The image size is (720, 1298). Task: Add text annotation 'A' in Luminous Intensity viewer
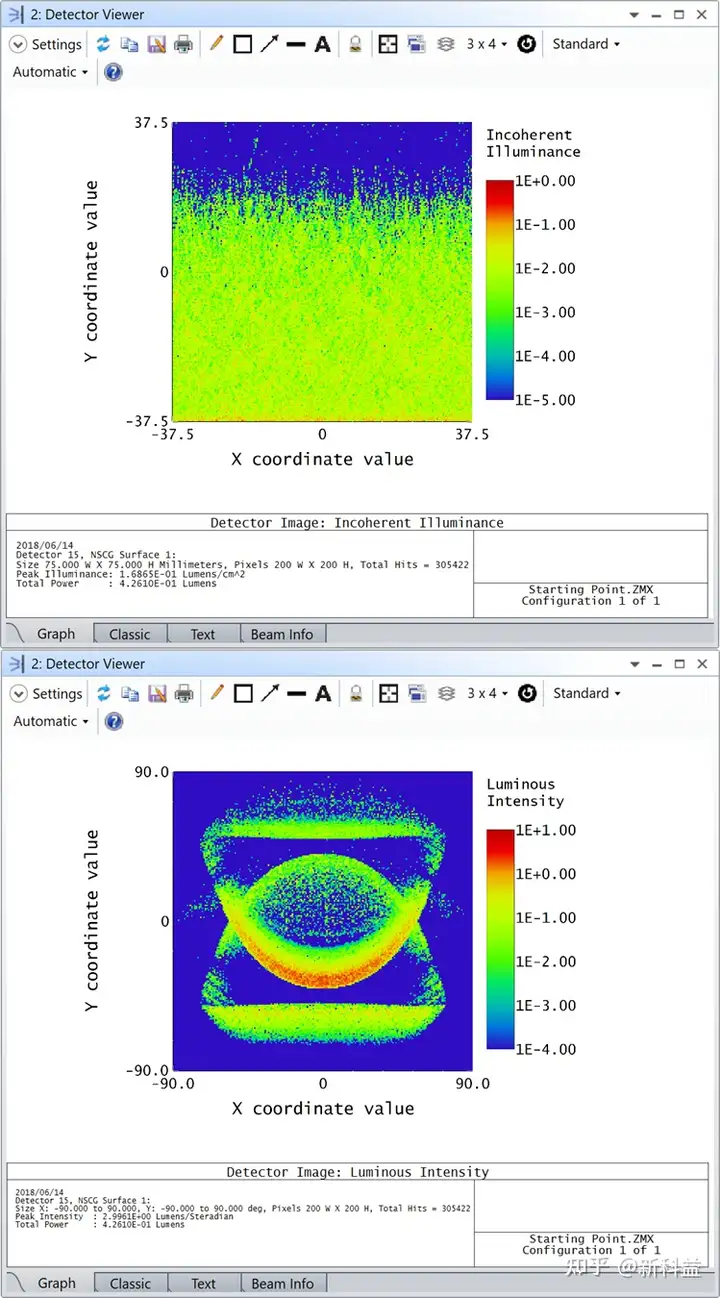(323, 693)
